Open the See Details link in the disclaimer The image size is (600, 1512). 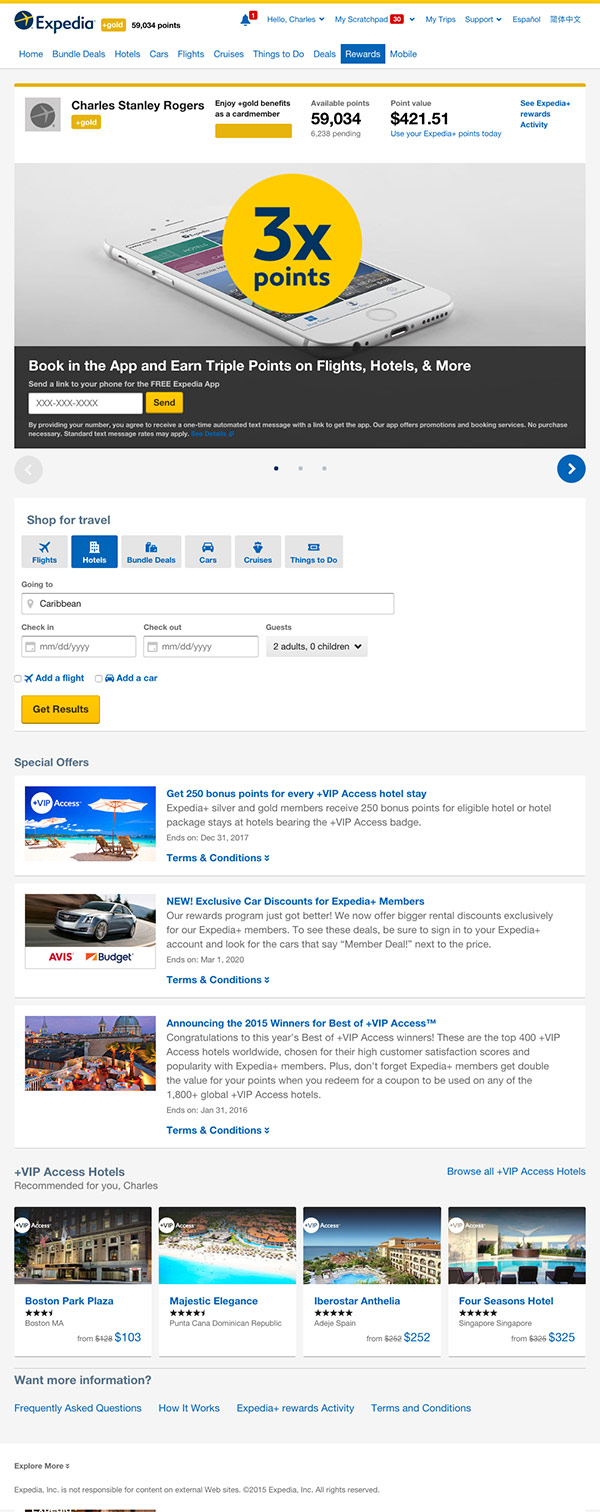tap(212, 434)
